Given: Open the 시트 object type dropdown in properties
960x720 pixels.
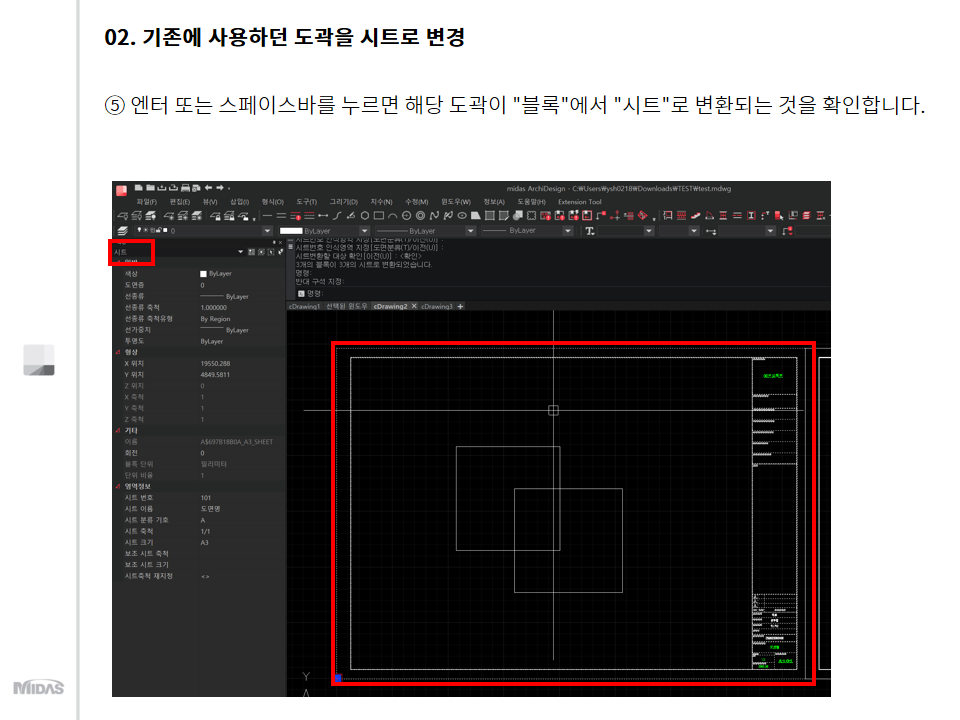Looking at the screenshot, I should (x=241, y=252).
